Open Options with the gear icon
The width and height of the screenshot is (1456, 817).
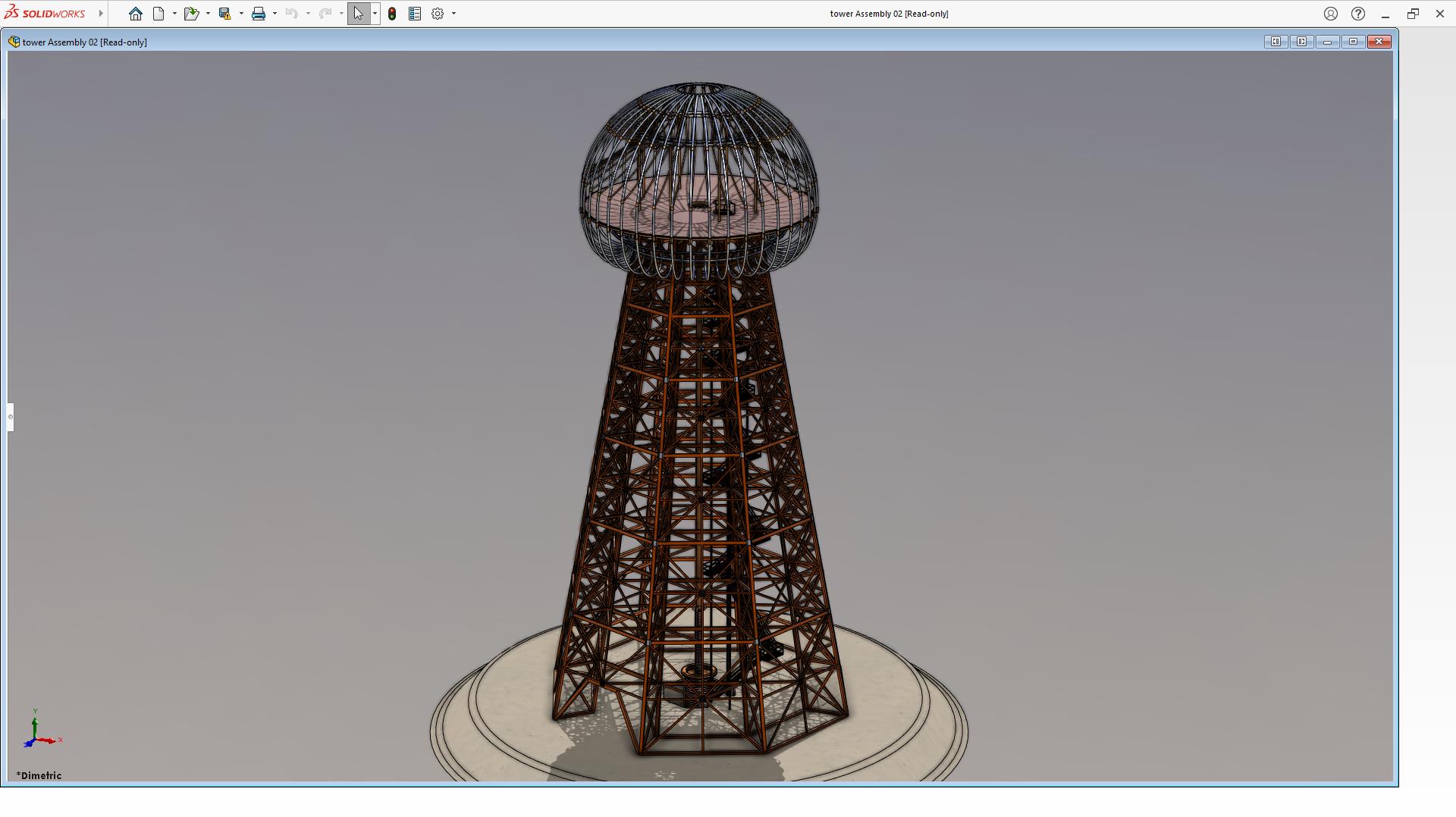coord(438,14)
